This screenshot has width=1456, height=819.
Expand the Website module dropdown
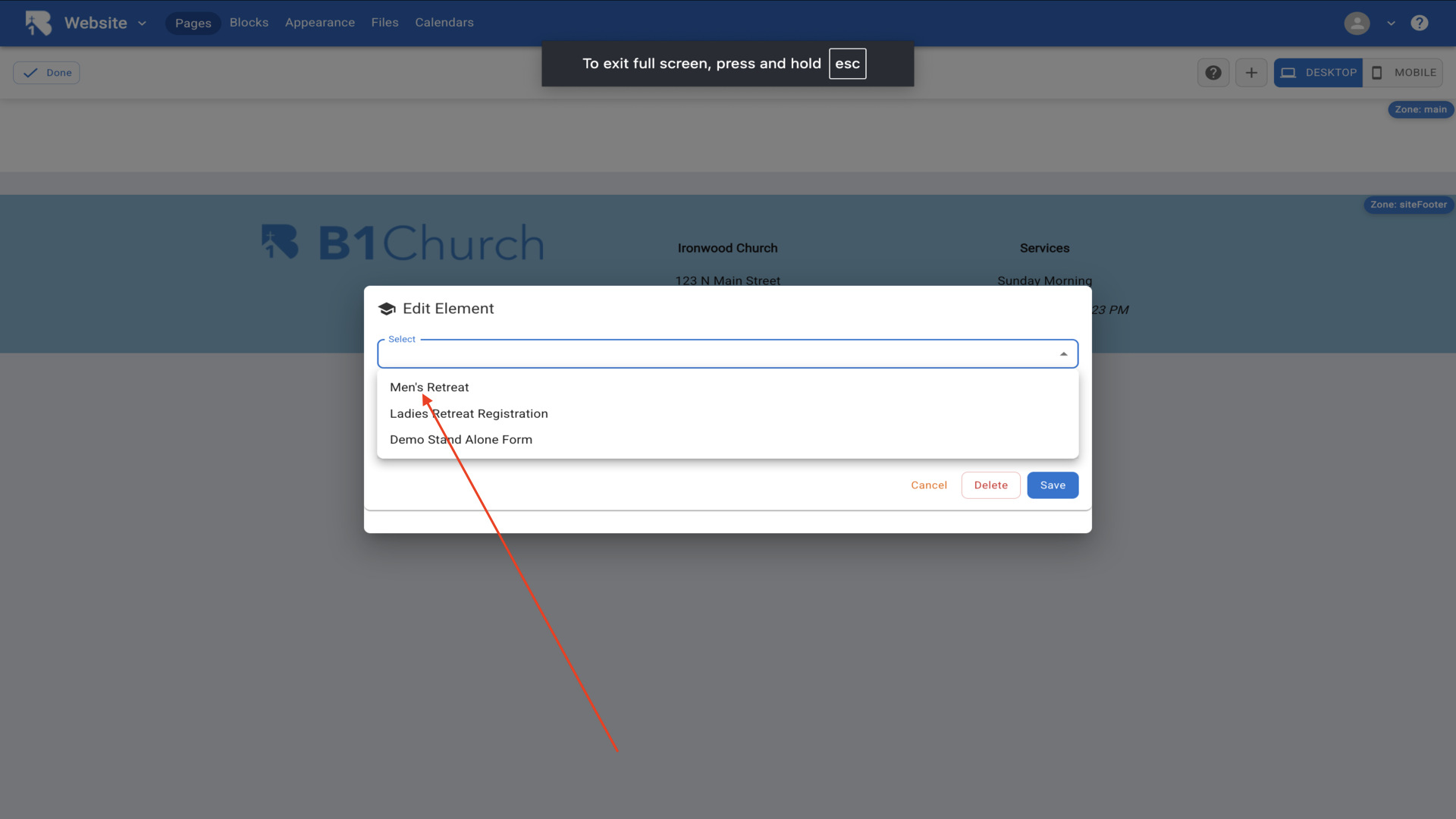point(142,24)
